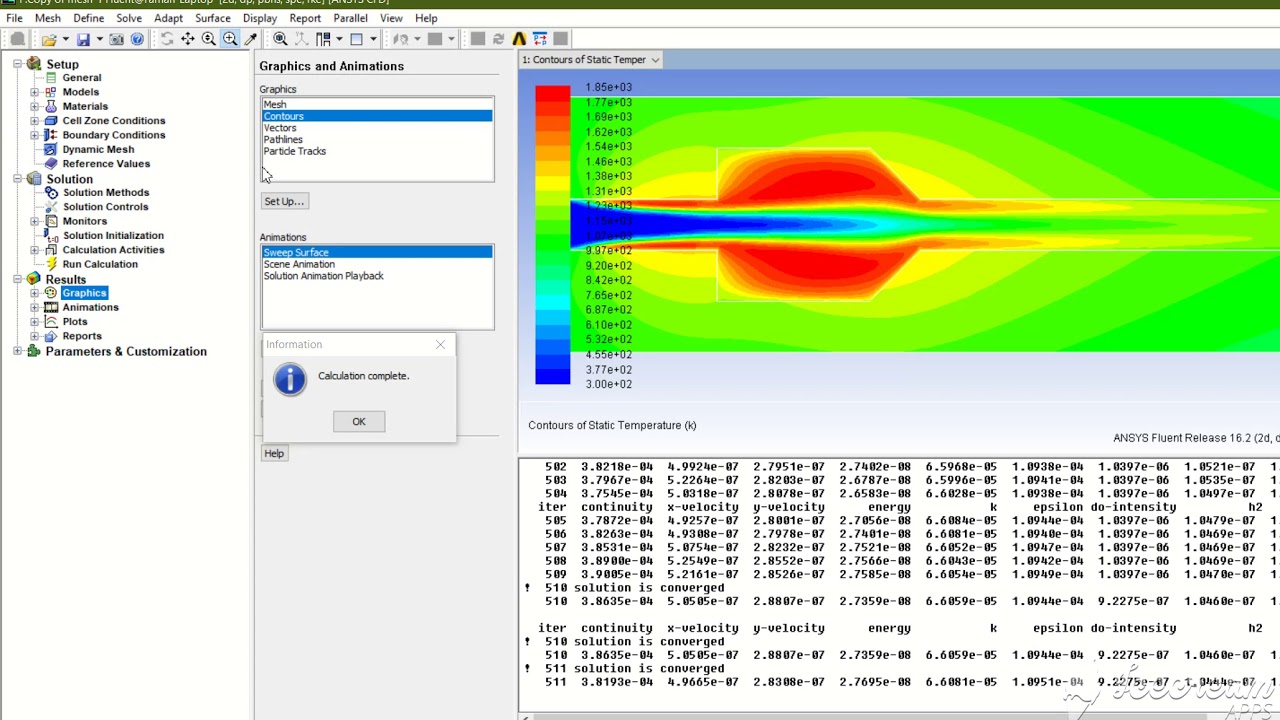The image size is (1280, 720).
Task: Open the blue help question-mark icon
Action: pyautogui.click(x=137, y=39)
